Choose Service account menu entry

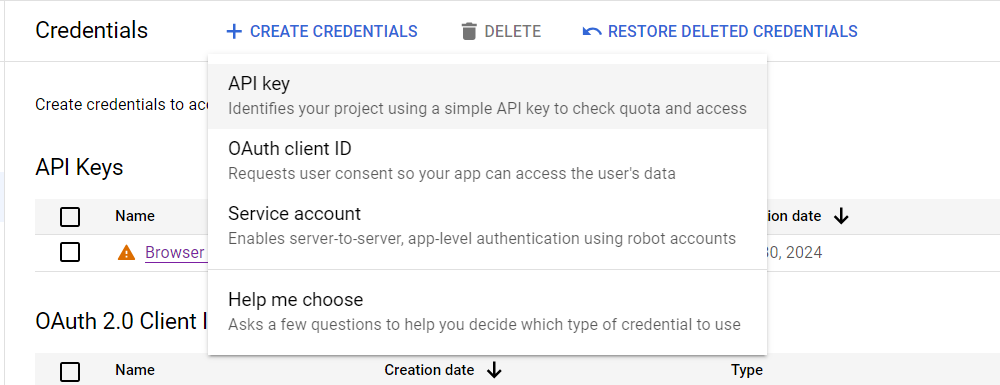pyautogui.click(x=487, y=226)
